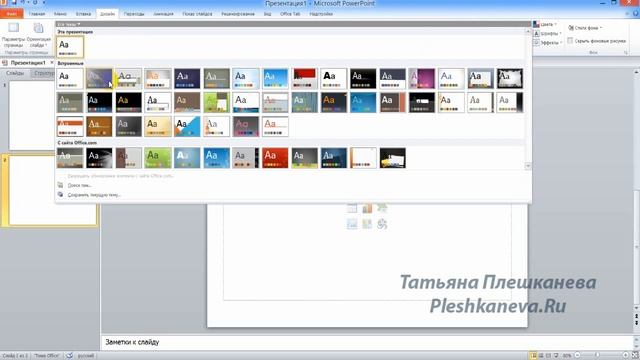
Task: Select slide 2 thumbnail
Action: tap(53, 190)
